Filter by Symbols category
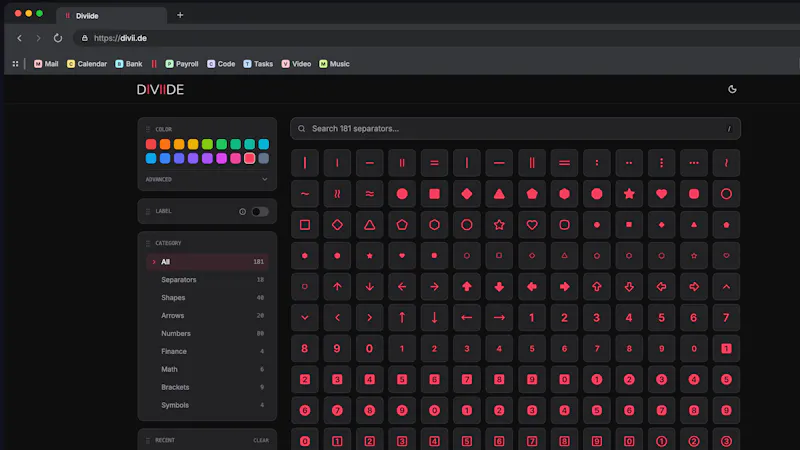 pyautogui.click(x=207, y=405)
